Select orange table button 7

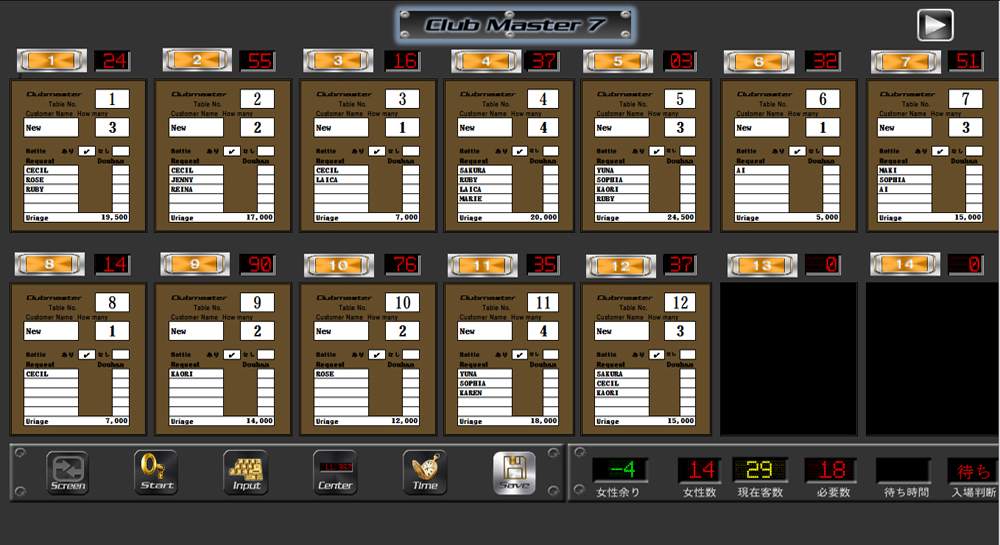[x=905, y=62]
